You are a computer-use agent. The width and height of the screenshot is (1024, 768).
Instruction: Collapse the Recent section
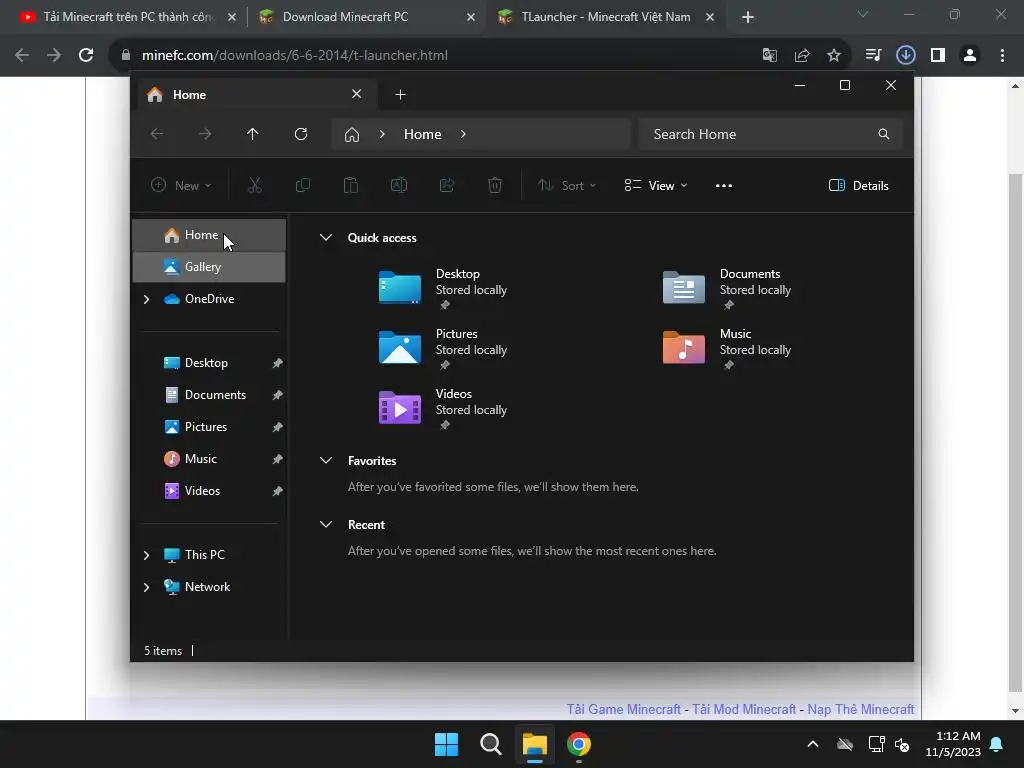pyautogui.click(x=326, y=524)
